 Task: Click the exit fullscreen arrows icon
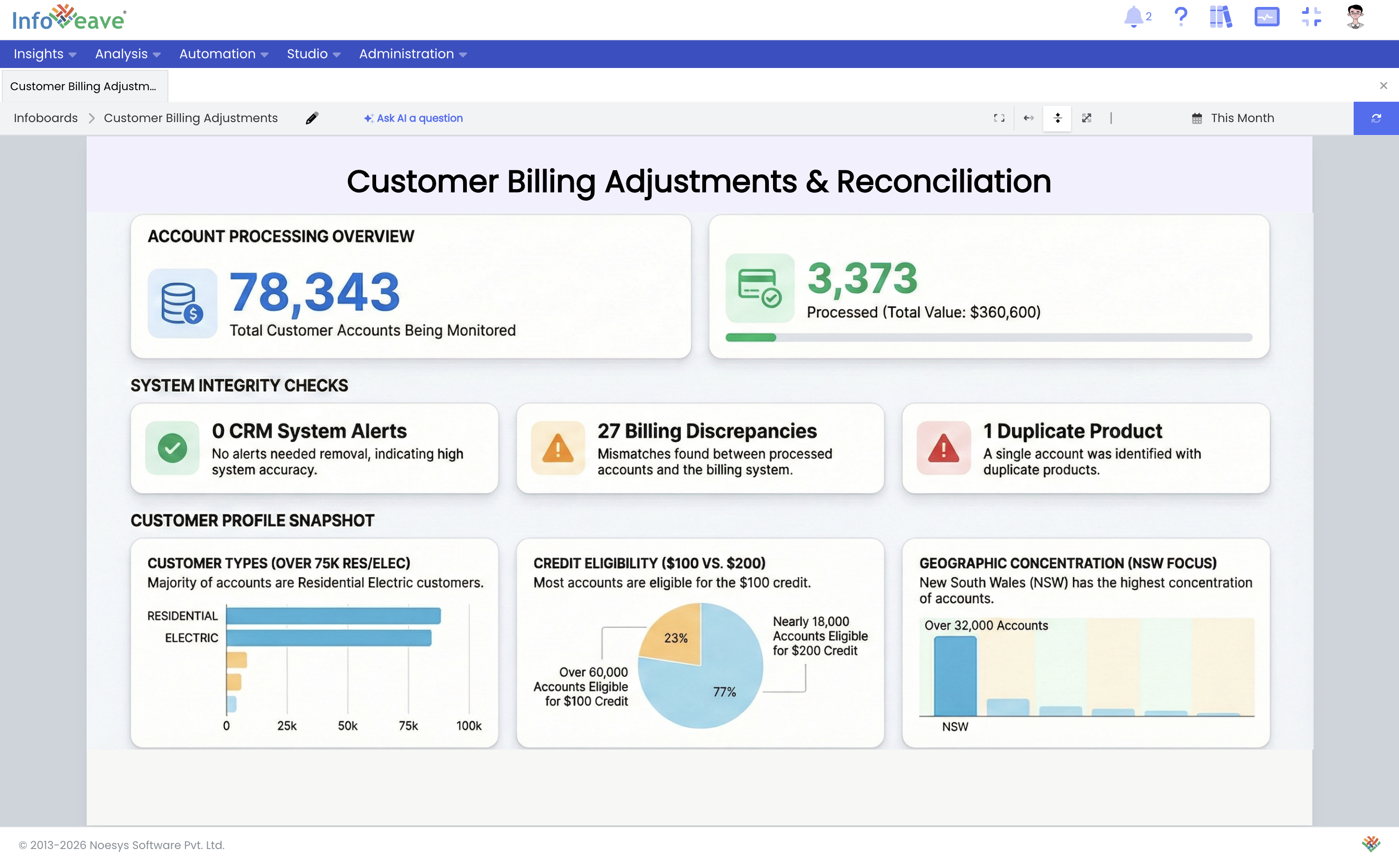(x=1312, y=17)
